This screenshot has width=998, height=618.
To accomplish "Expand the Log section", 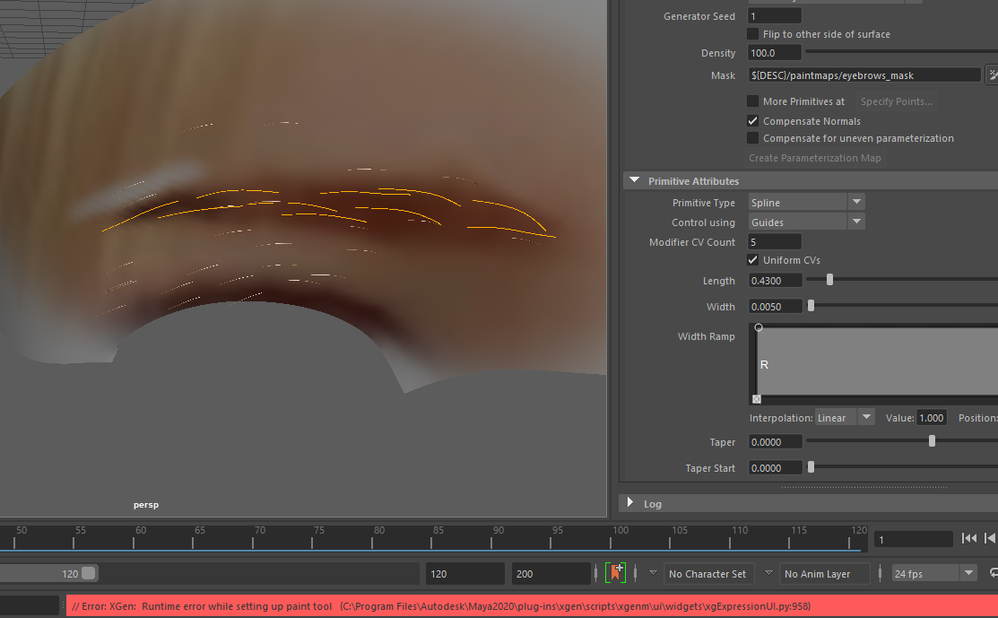I will tap(630, 503).
